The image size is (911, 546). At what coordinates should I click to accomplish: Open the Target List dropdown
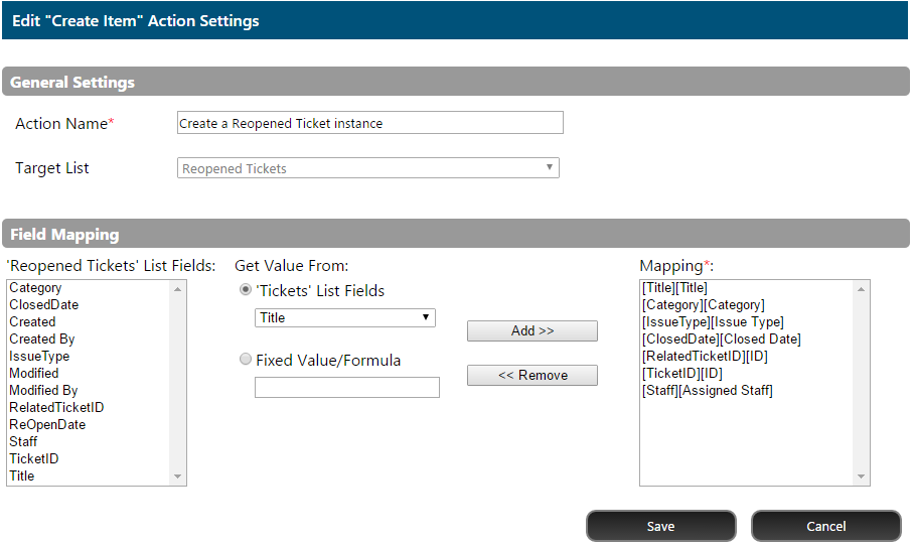point(368,168)
